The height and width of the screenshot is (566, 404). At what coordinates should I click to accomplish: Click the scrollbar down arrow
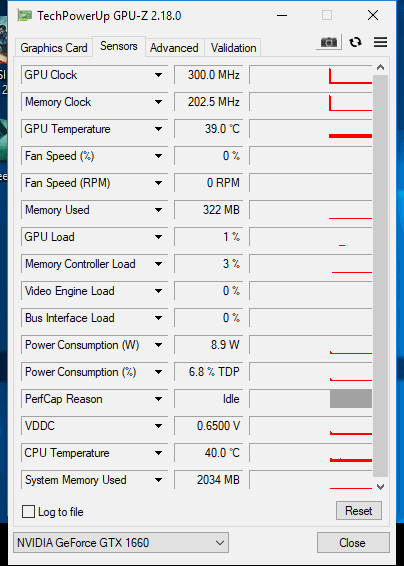coord(380,487)
